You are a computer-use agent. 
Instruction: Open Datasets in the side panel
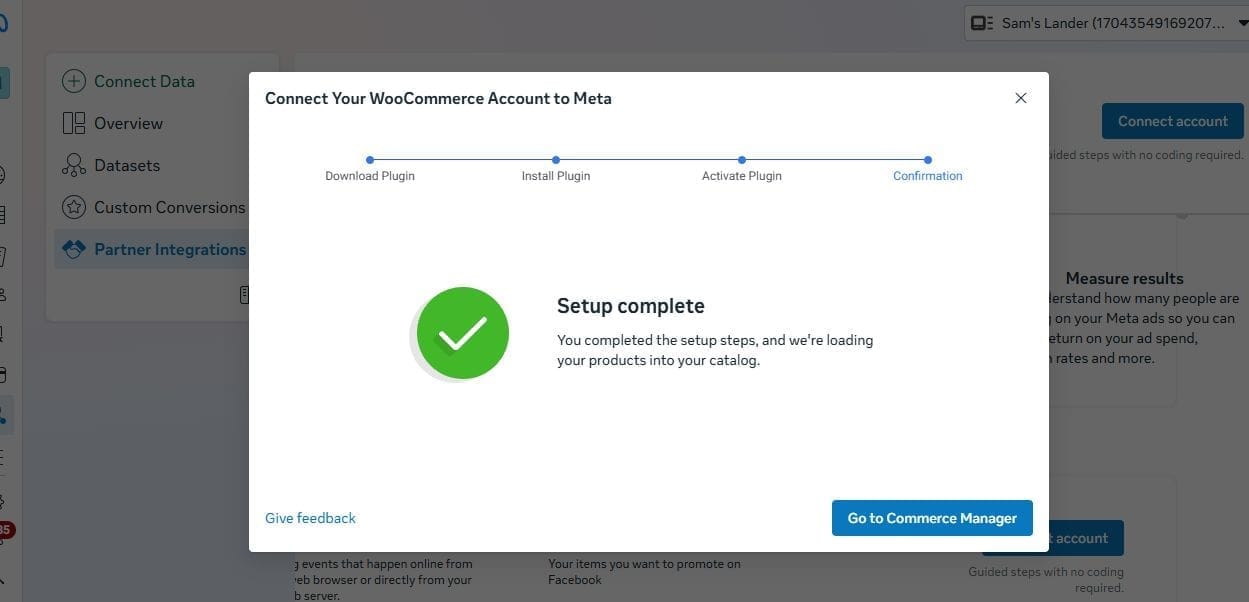click(127, 165)
